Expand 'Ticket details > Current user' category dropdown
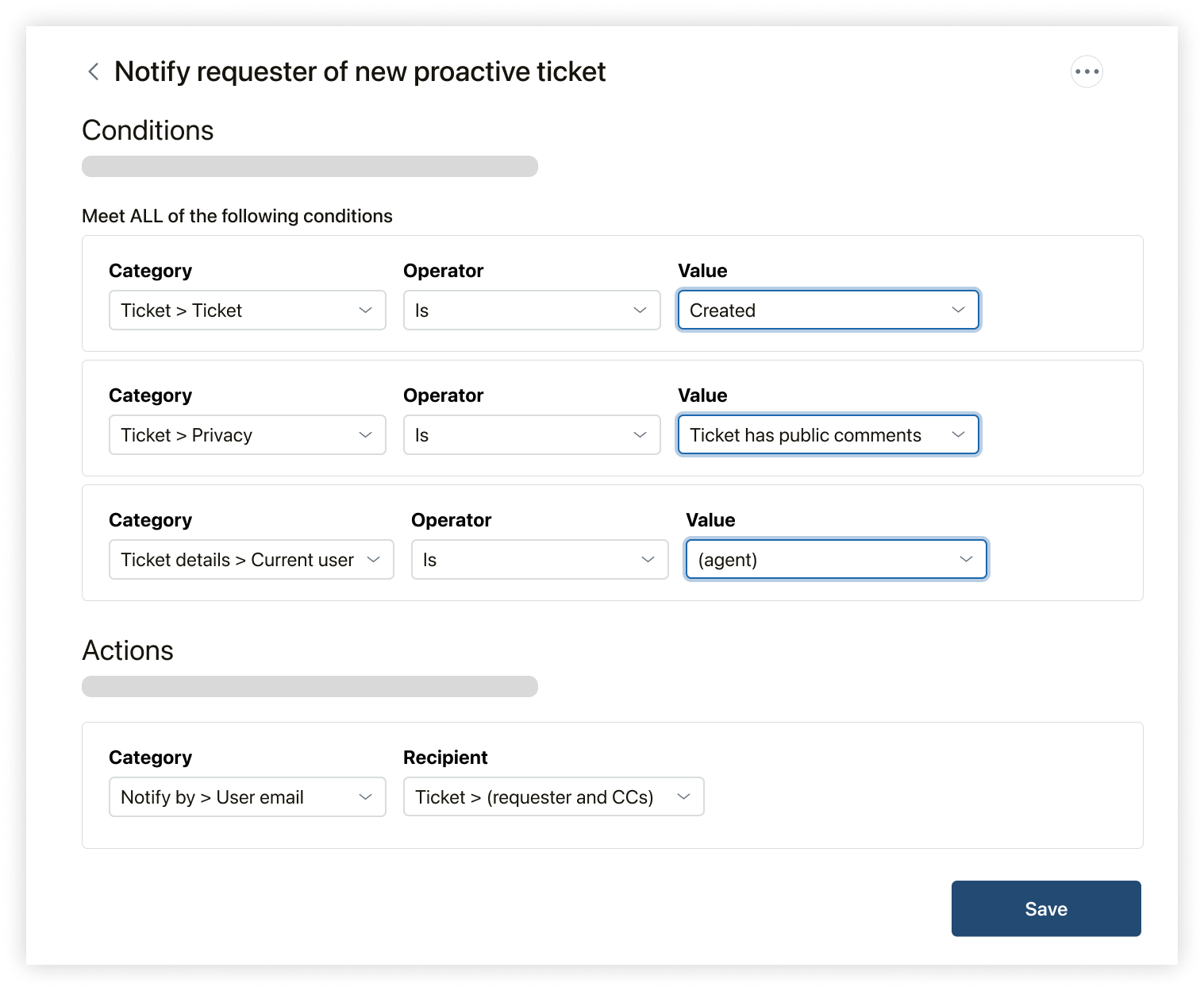 (x=251, y=560)
